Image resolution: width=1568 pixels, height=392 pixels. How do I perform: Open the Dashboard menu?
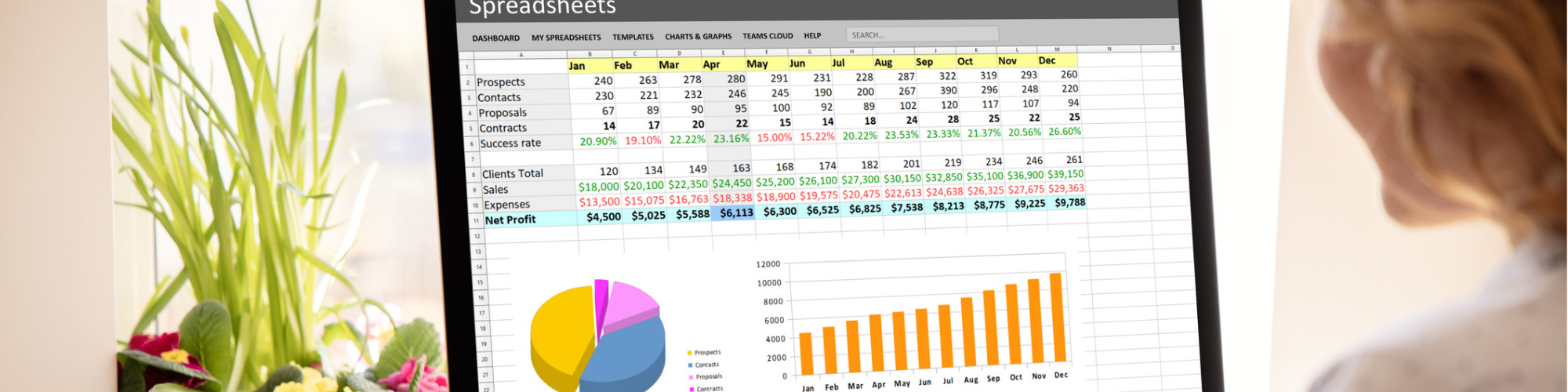pyautogui.click(x=495, y=38)
